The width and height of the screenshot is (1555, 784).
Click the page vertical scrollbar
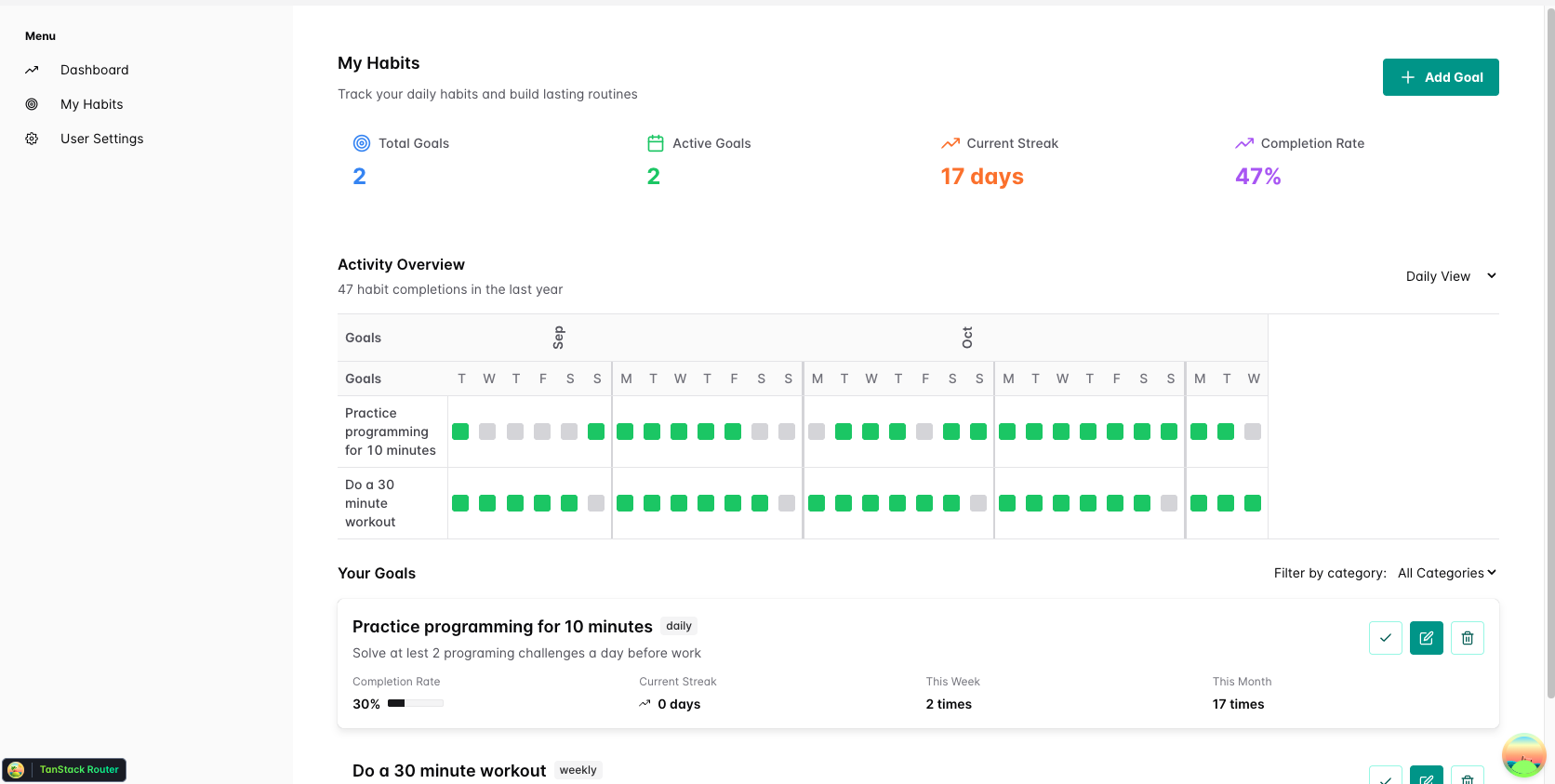click(1549, 353)
